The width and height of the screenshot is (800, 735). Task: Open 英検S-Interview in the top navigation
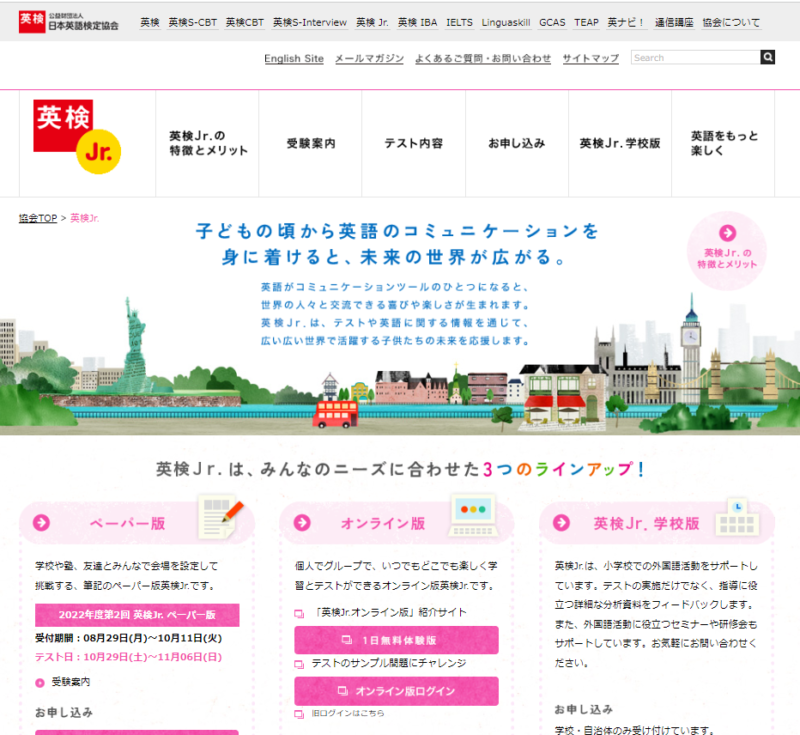point(310,22)
